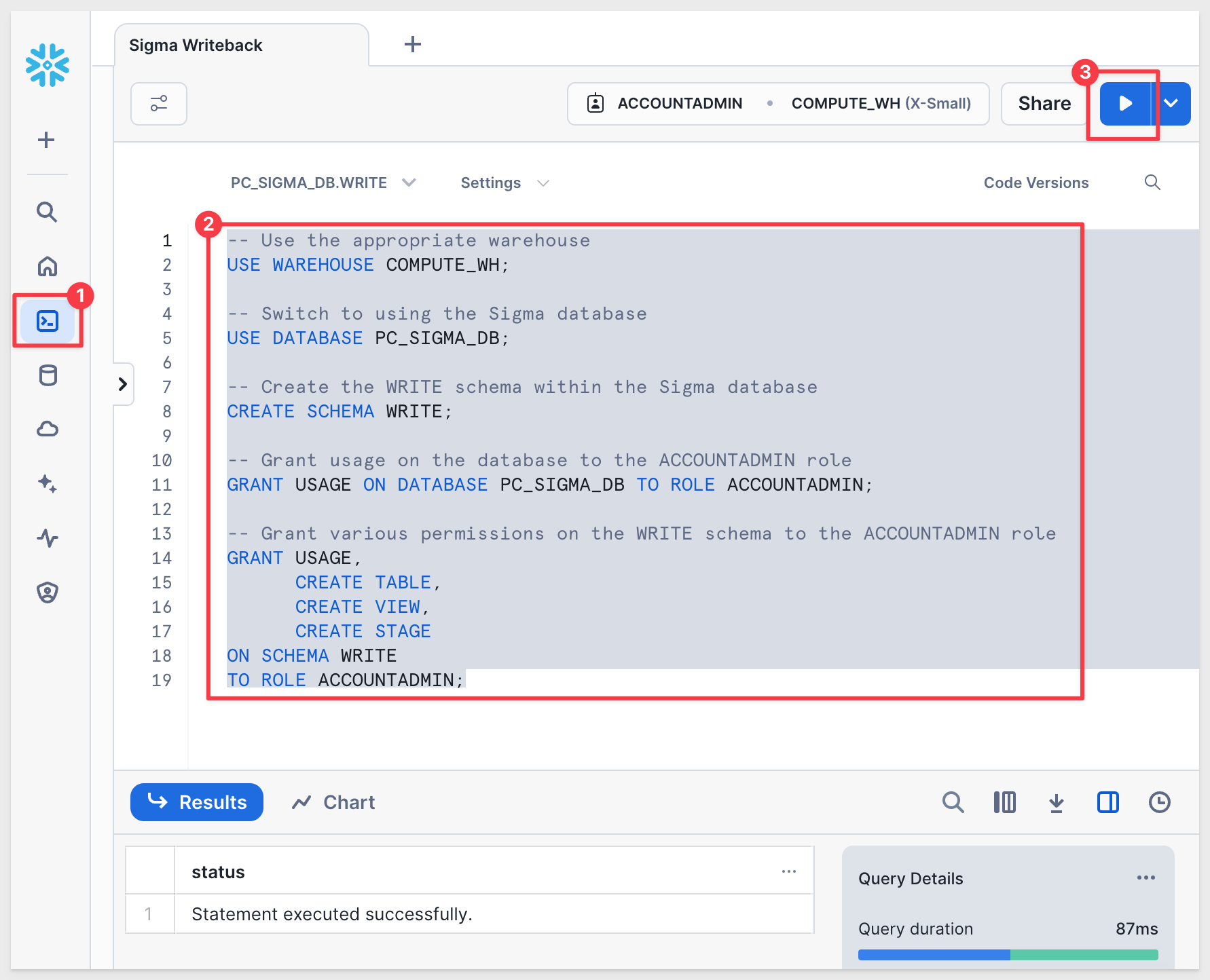
Task: Open Code Versions
Action: [1036, 183]
